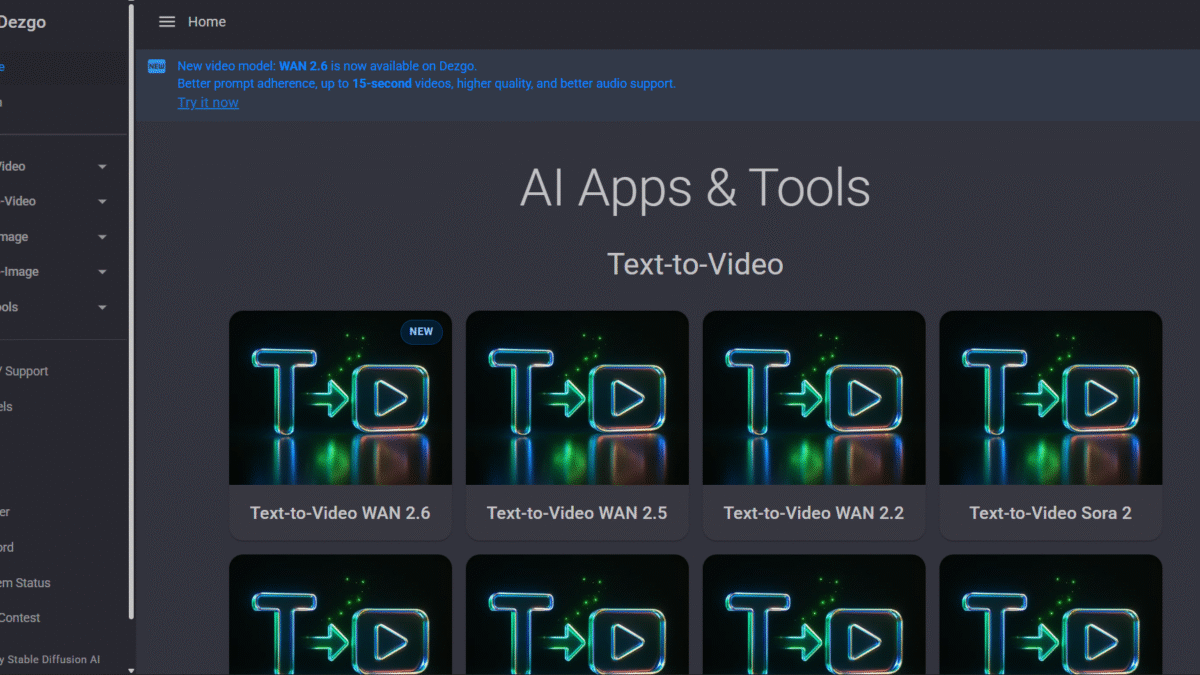Click the bold WAN 2.6 text in the banner

(x=303, y=66)
